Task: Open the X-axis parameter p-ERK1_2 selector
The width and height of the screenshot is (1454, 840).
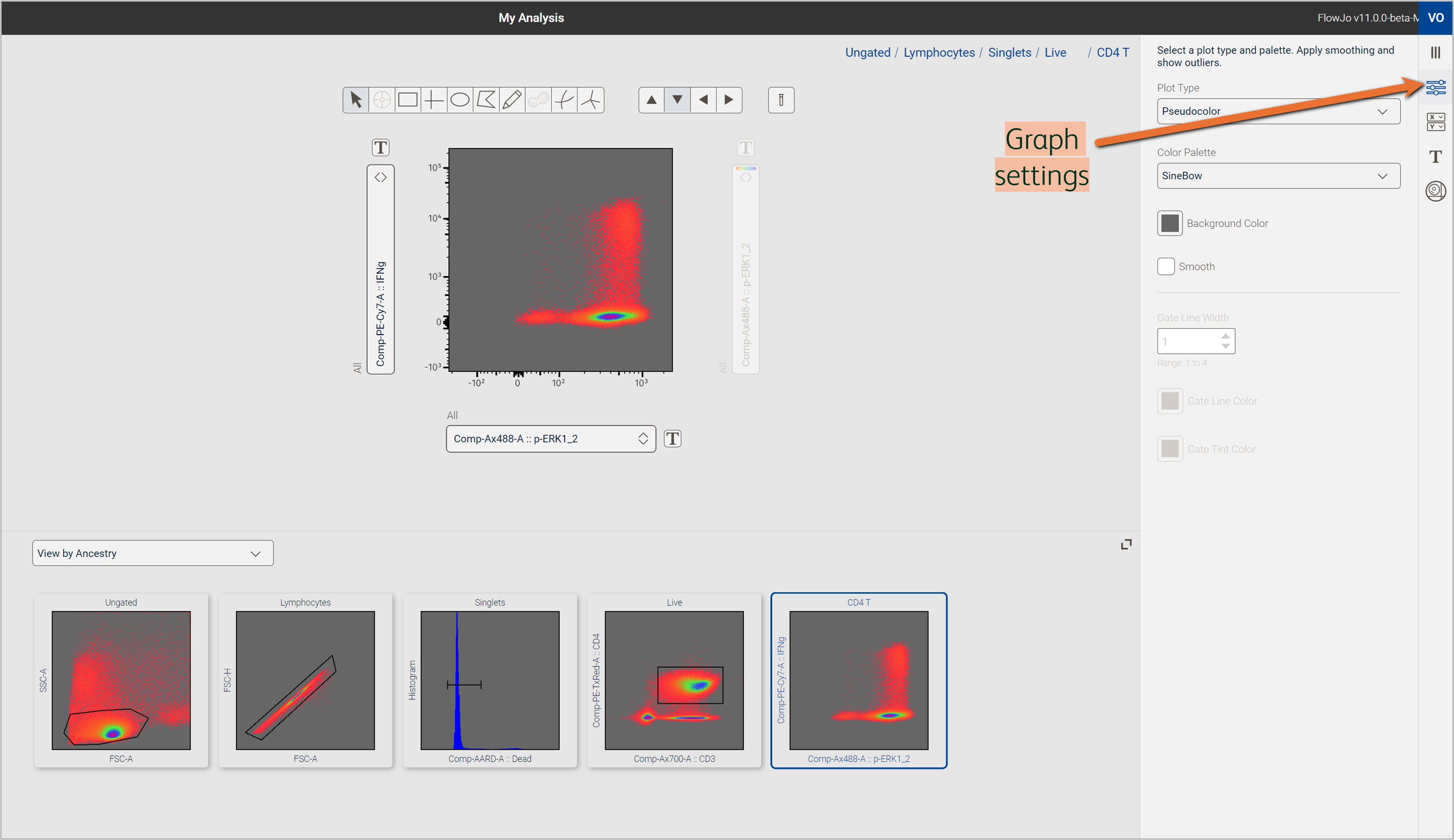Action: [550, 439]
